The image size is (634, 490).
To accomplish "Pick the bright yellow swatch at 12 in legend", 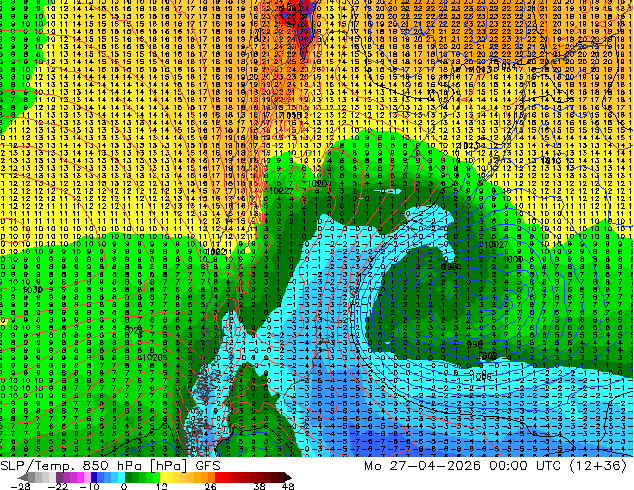I will (163, 477).
